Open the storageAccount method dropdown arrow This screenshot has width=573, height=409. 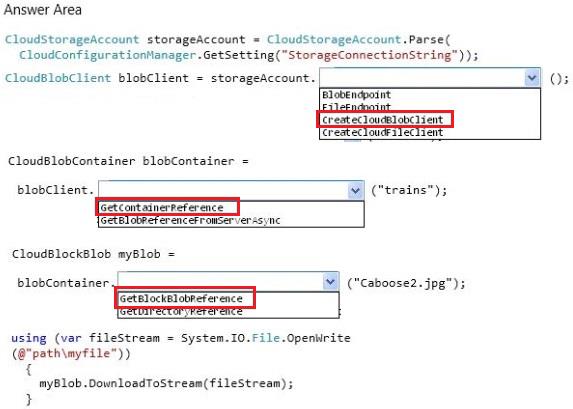[532, 78]
